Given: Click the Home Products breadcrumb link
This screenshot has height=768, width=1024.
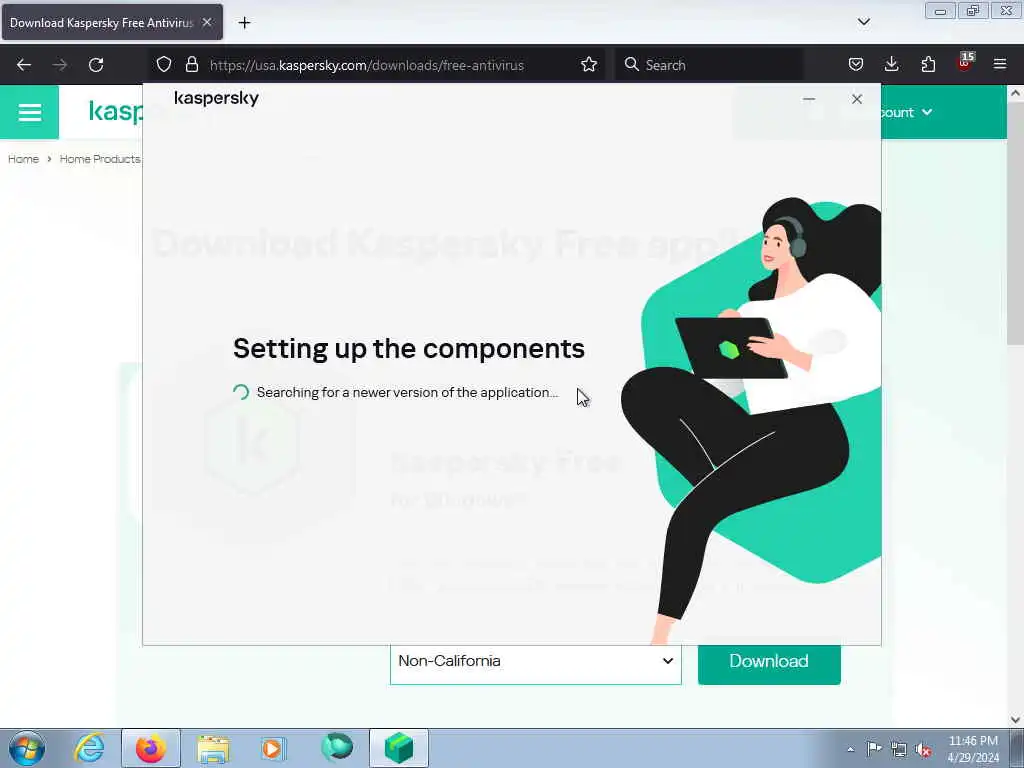Looking at the screenshot, I should pyautogui.click(x=100, y=159).
